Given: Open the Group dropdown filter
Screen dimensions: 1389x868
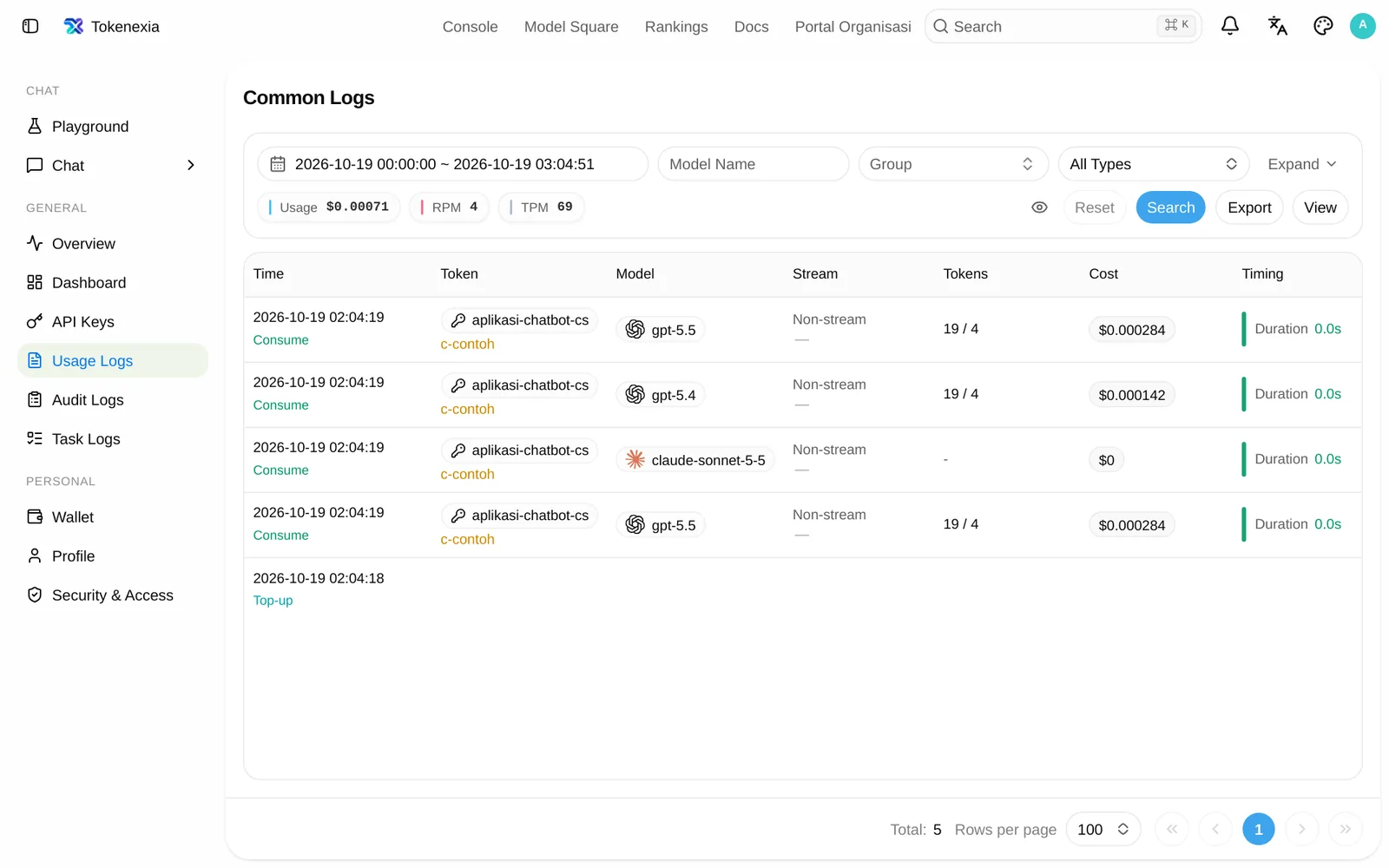Looking at the screenshot, I should pos(953,164).
